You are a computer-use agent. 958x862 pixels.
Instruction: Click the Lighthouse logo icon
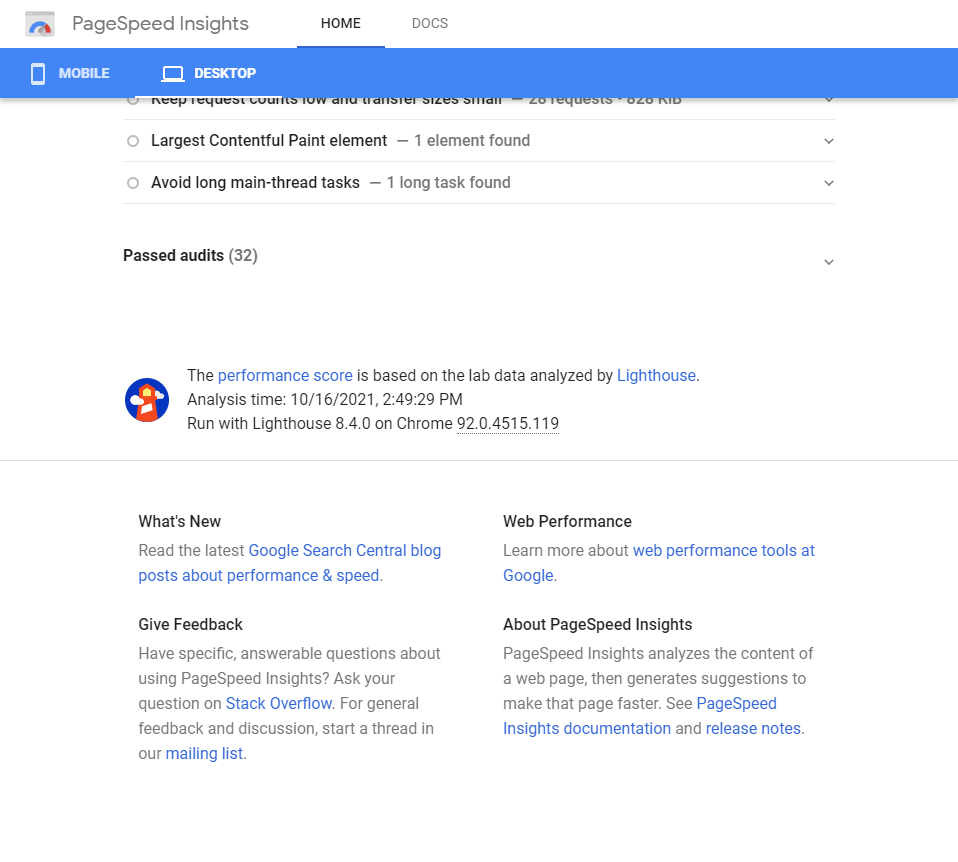click(x=146, y=400)
